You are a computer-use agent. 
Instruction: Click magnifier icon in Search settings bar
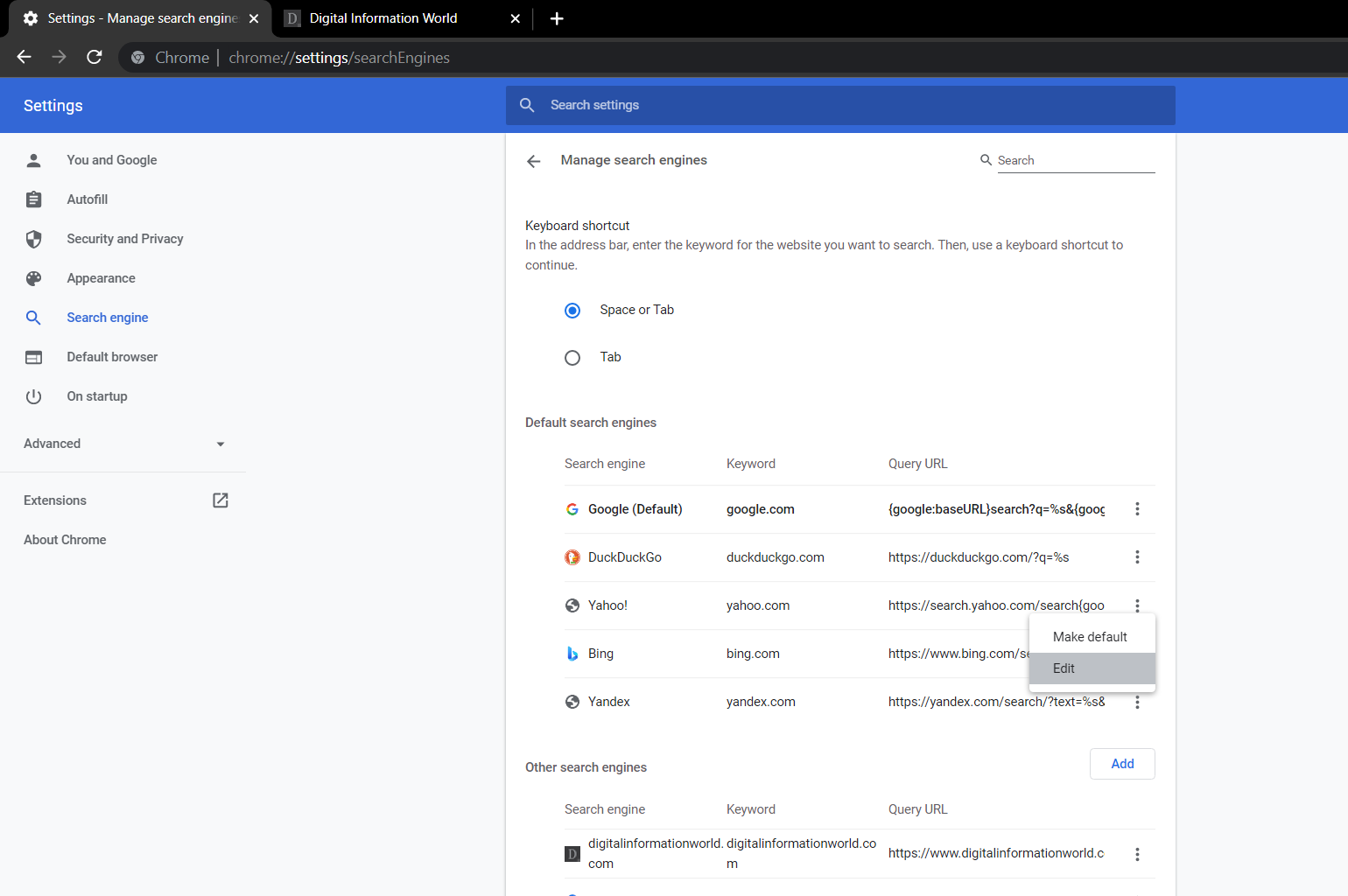coord(527,105)
